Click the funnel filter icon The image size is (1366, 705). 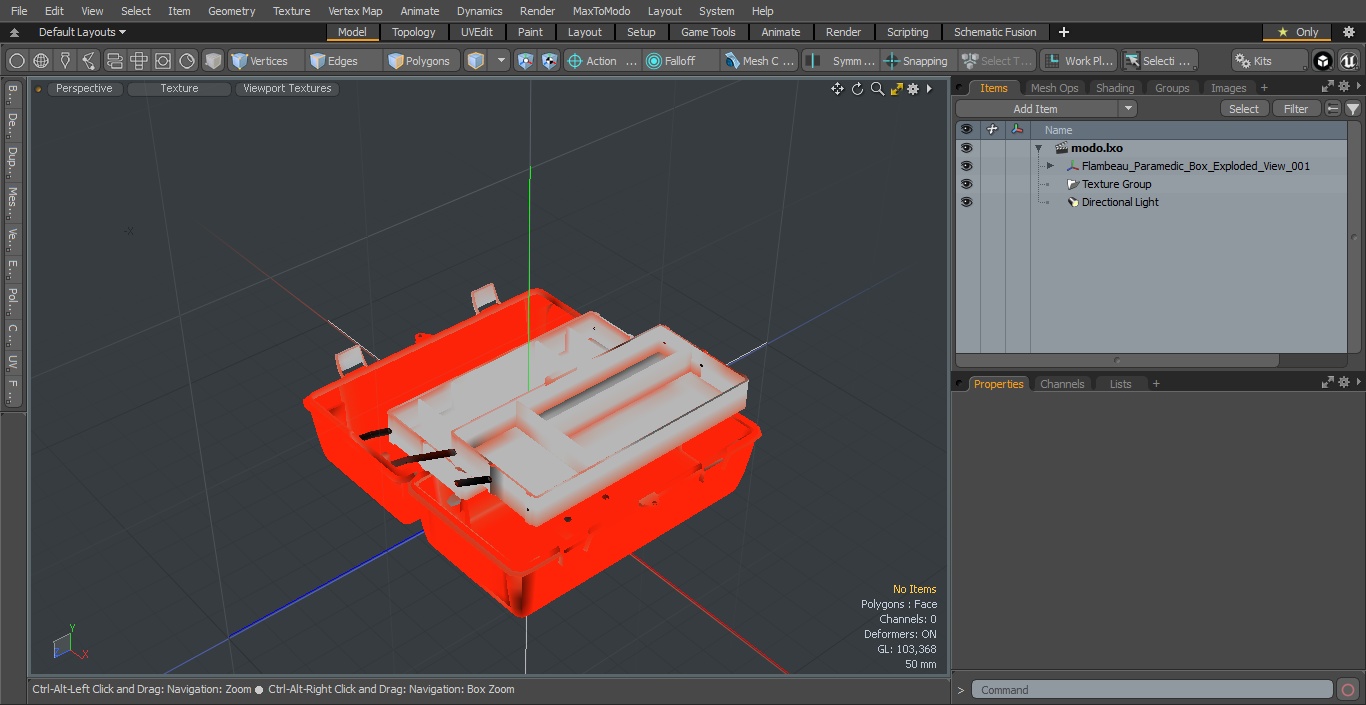(1353, 109)
